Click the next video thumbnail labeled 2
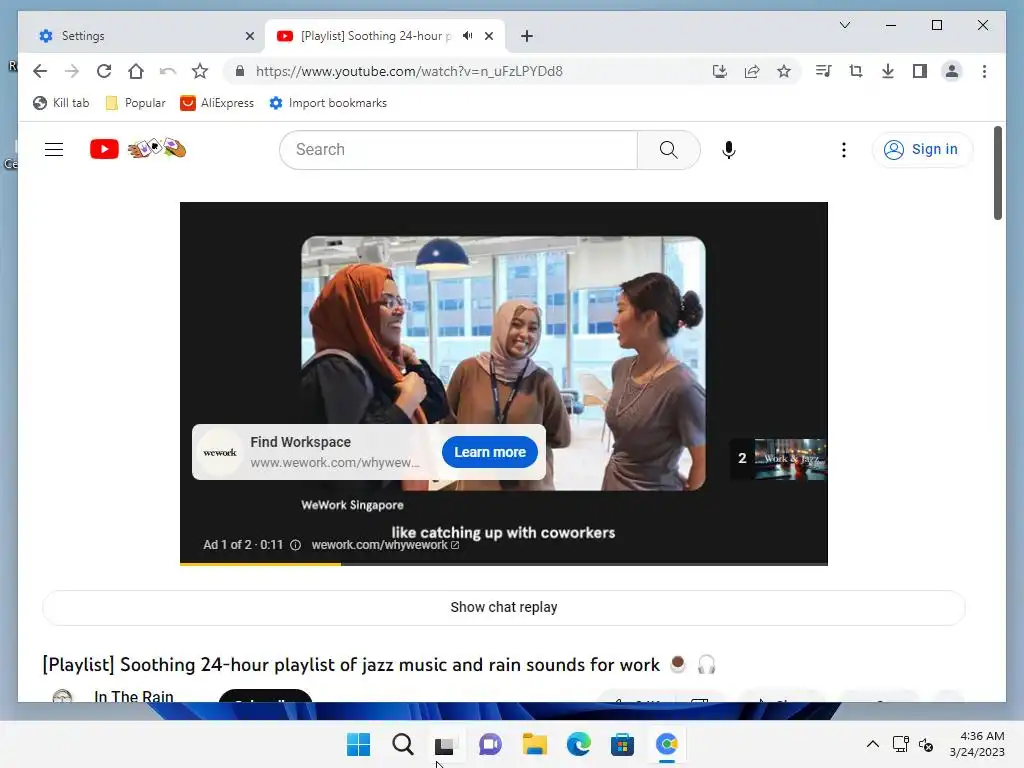 [x=778, y=458]
